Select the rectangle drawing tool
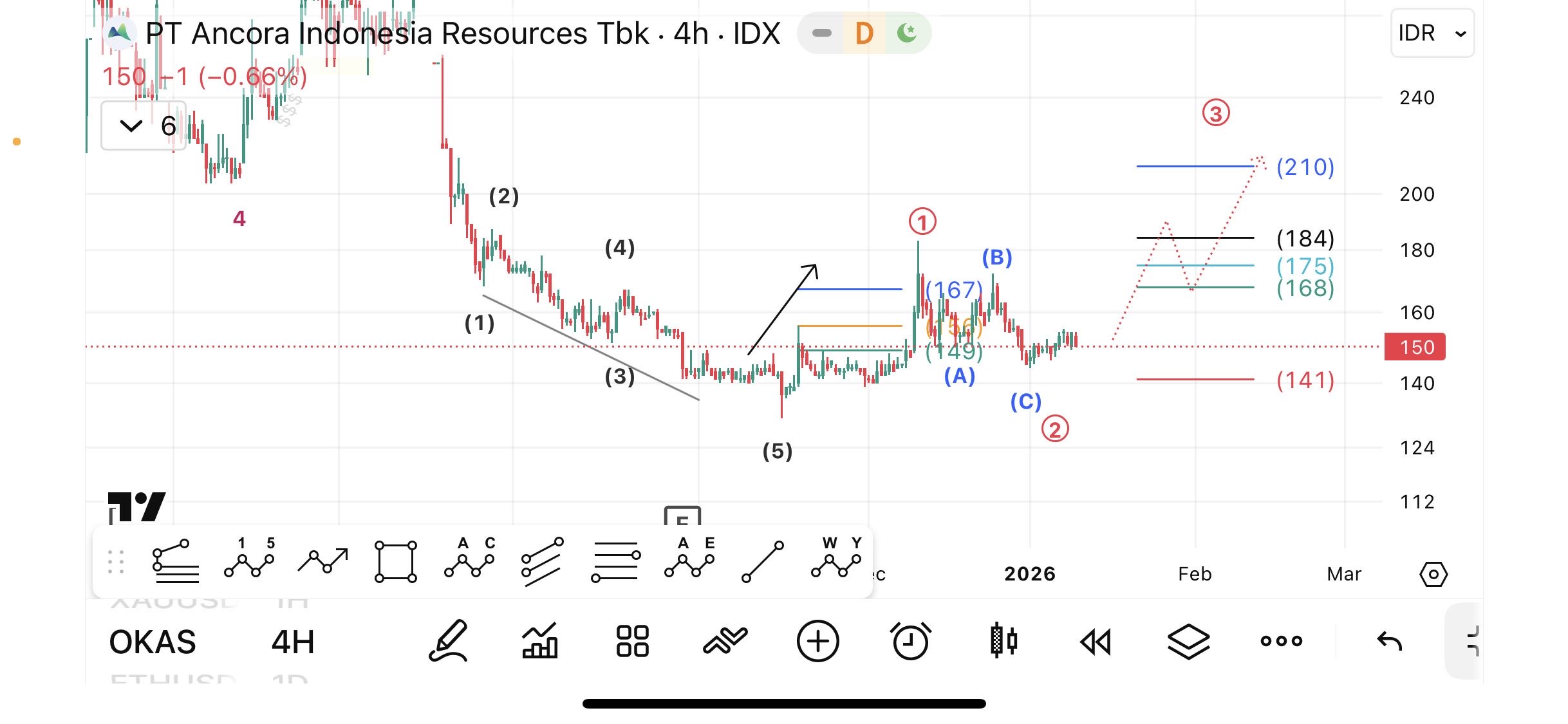 395,562
